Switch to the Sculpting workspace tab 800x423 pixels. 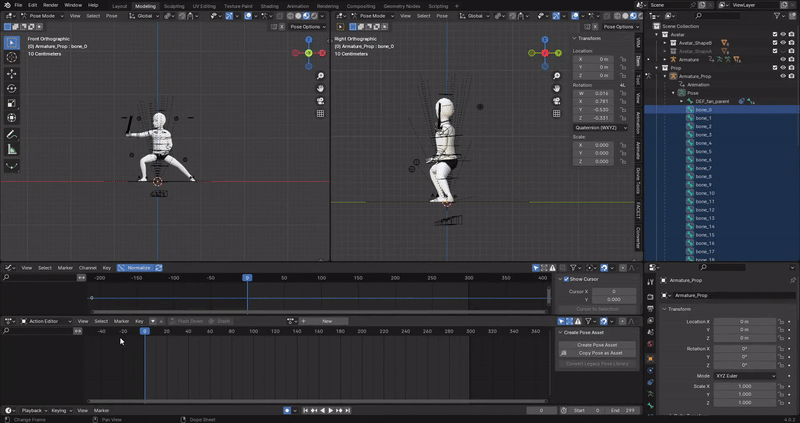[174, 5]
